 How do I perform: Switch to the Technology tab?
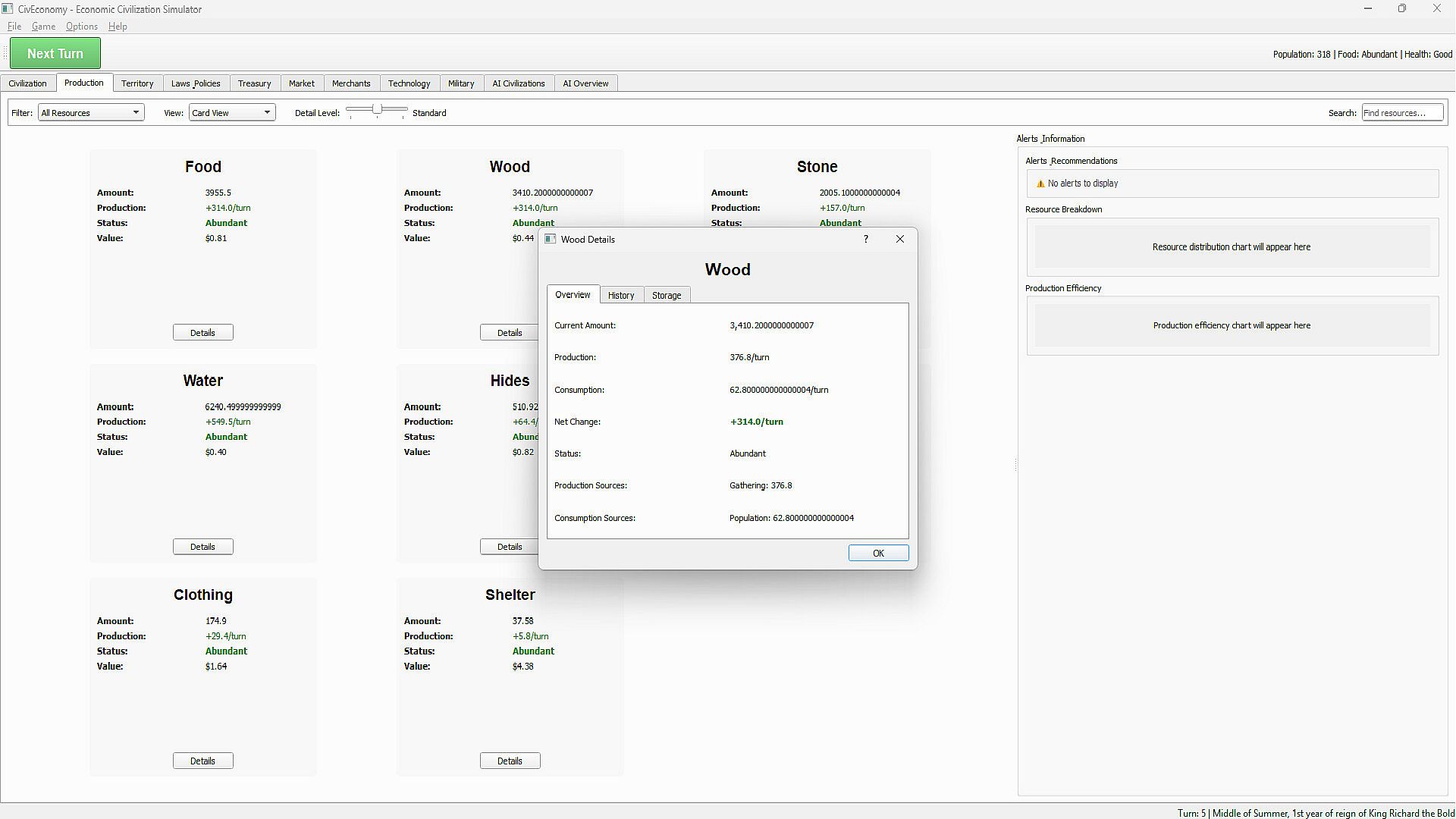click(x=409, y=83)
